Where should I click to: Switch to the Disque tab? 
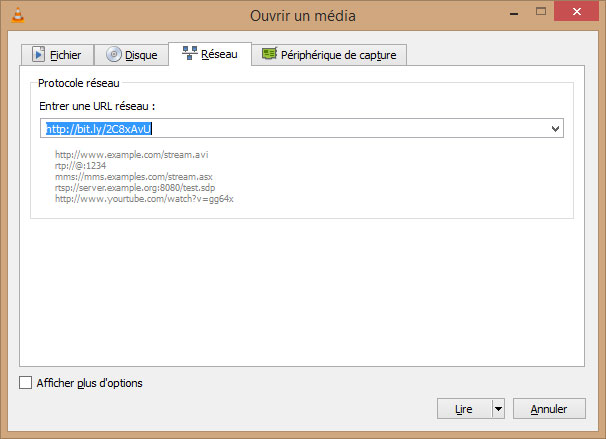coord(131,55)
